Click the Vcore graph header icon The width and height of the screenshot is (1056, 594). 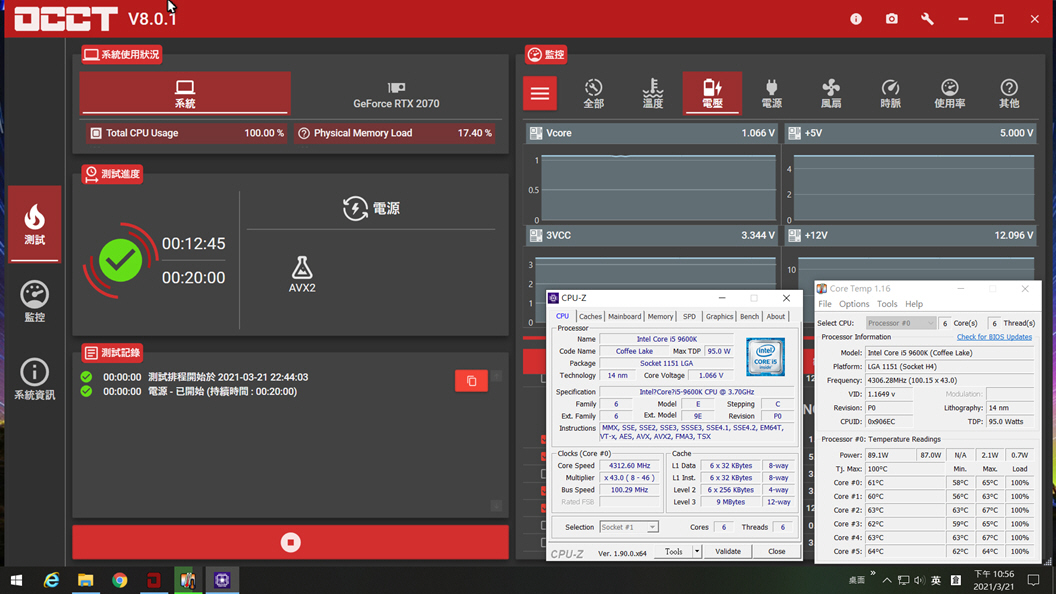(535, 133)
